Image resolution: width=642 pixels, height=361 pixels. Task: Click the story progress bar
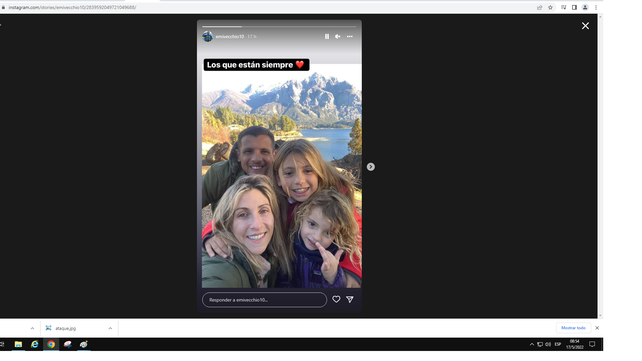[279, 27]
